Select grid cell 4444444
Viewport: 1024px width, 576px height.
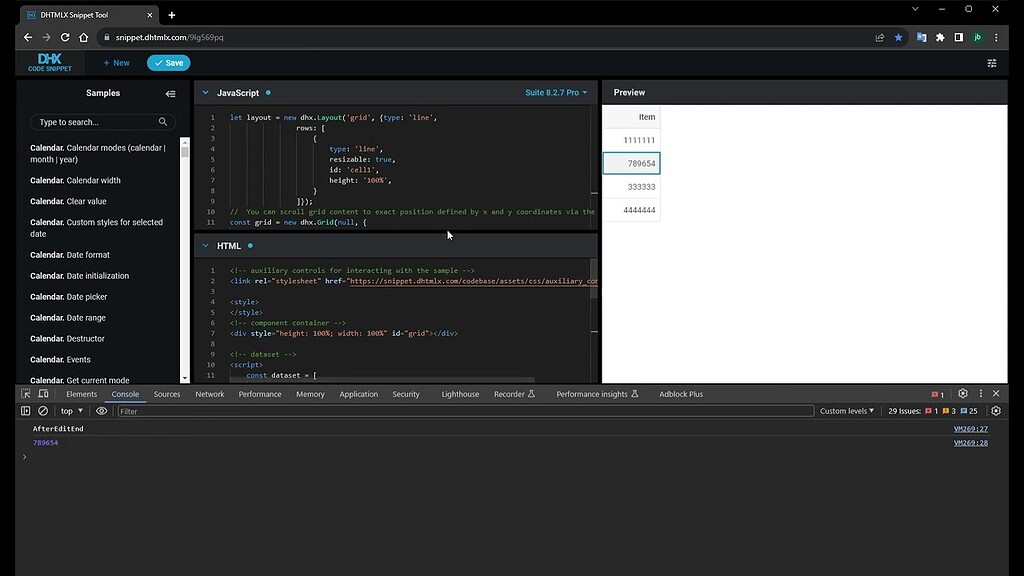[631, 210]
